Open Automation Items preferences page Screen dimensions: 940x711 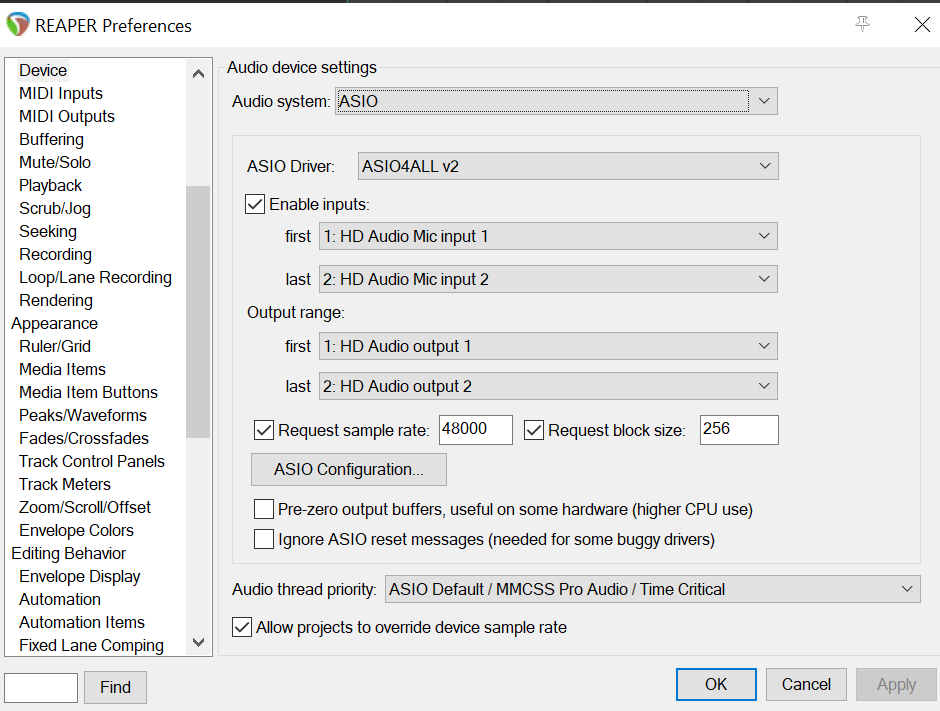[x=82, y=622]
